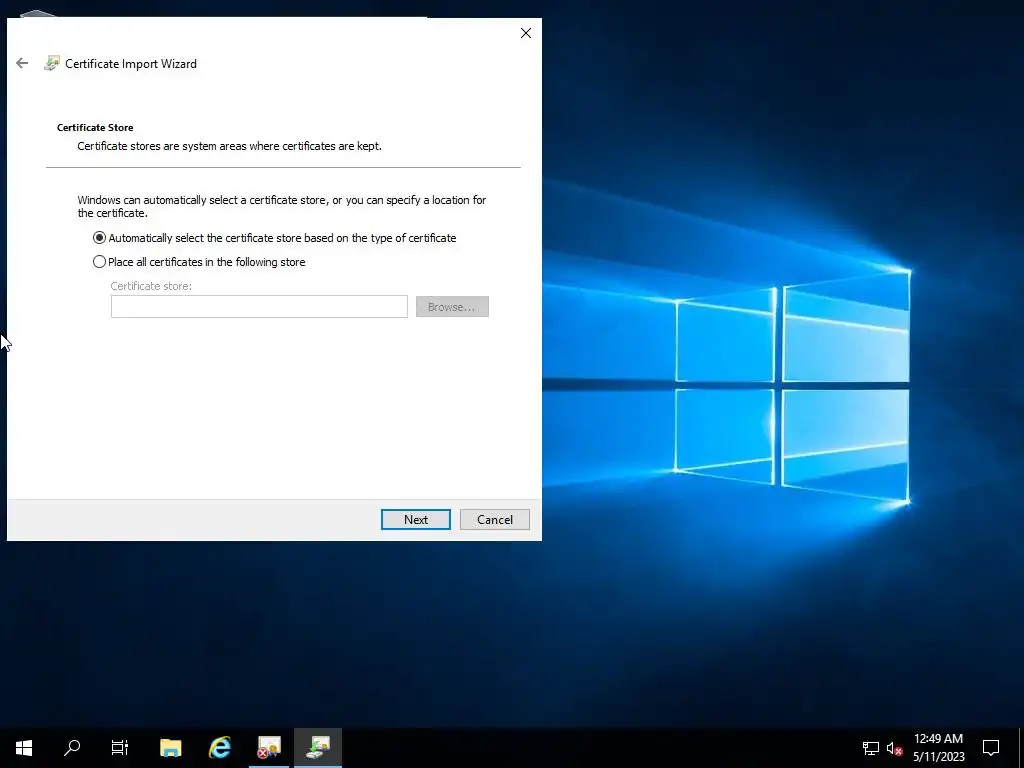
Task: Open File Explorer from the taskbar
Action: pos(170,748)
